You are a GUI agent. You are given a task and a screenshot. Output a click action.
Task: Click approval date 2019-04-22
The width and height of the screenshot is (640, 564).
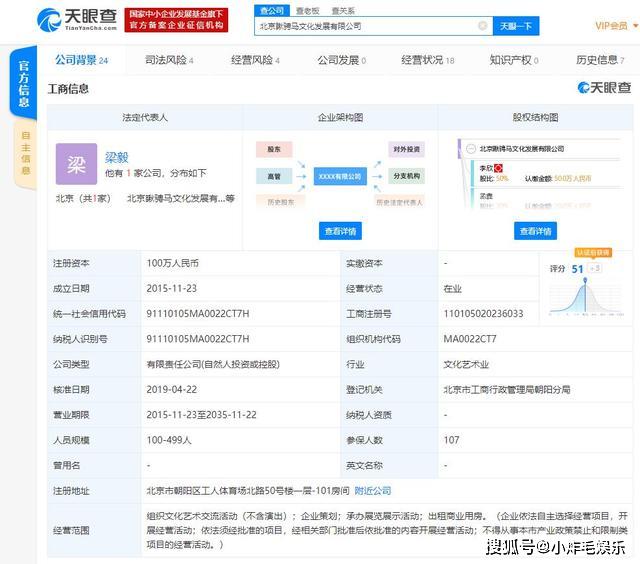point(171,390)
